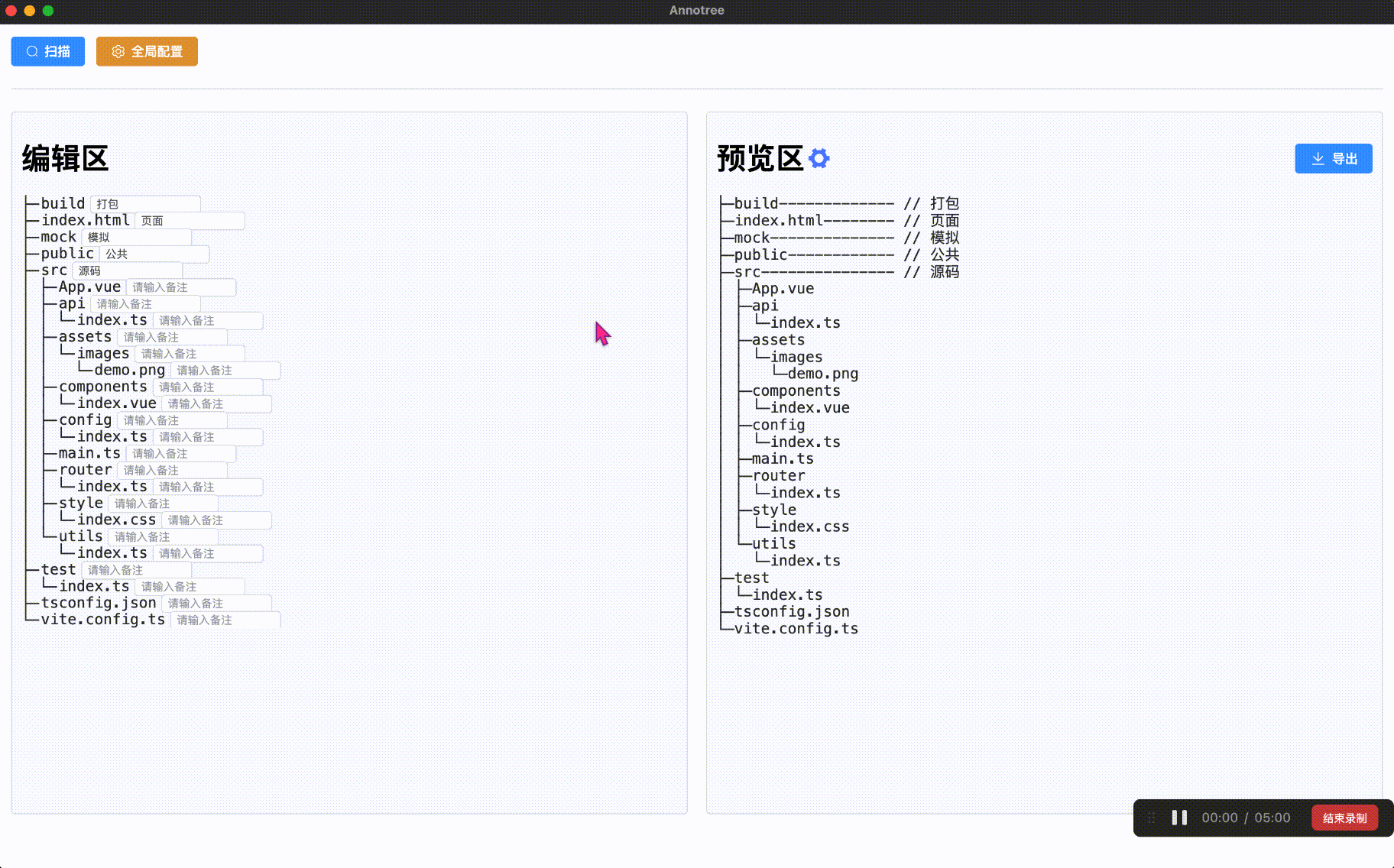Click the 模拟 annotation next to mock

[137, 237]
